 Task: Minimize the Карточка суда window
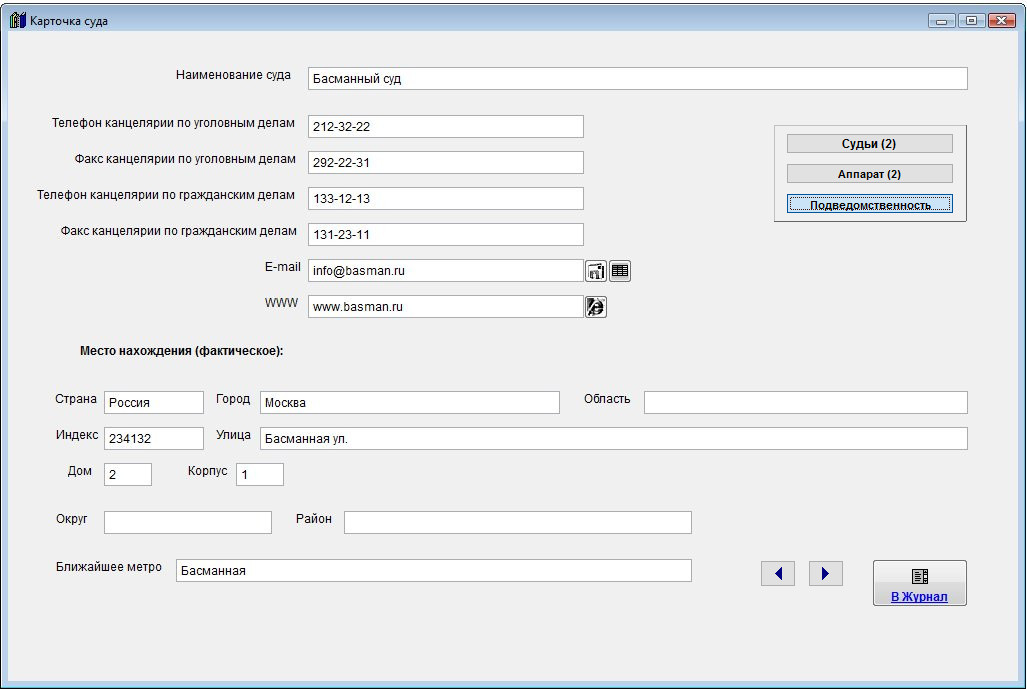[x=941, y=21]
